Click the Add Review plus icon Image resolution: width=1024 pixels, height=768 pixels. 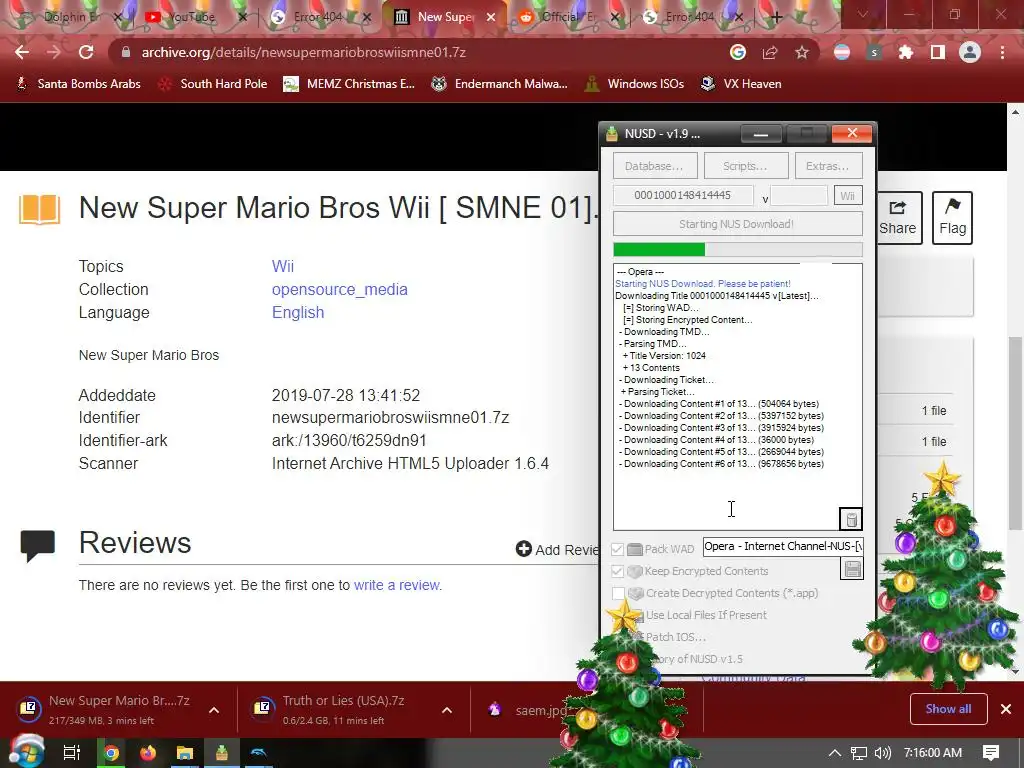[x=523, y=549]
